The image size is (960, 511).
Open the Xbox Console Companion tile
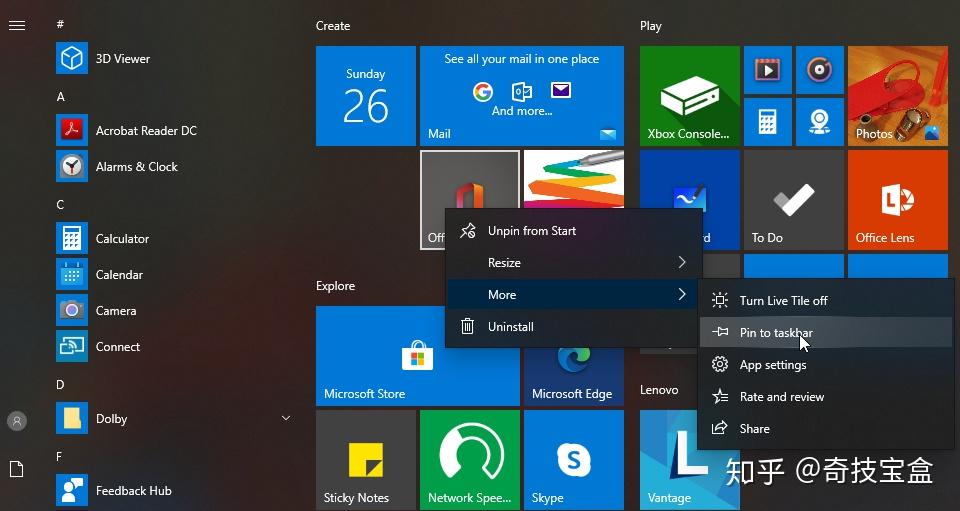(x=689, y=96)
